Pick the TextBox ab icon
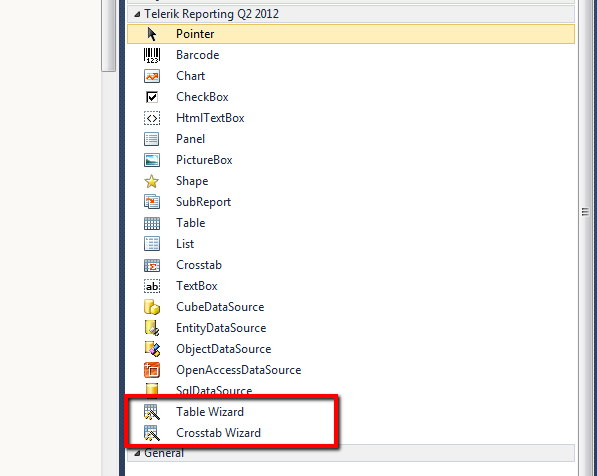 (x=152, y=286)
